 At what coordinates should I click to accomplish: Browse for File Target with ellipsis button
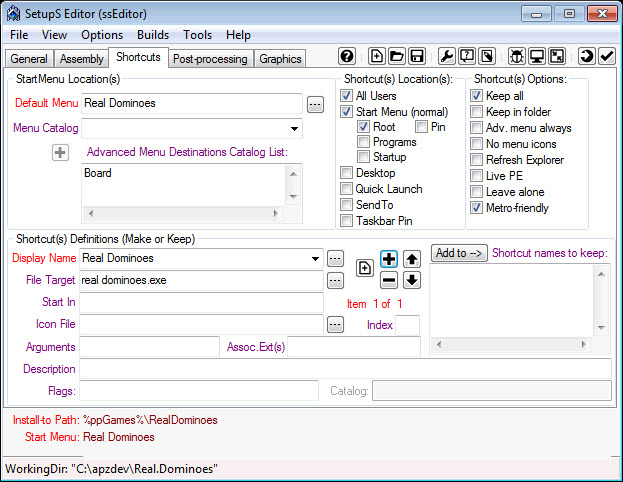(335, 281)
